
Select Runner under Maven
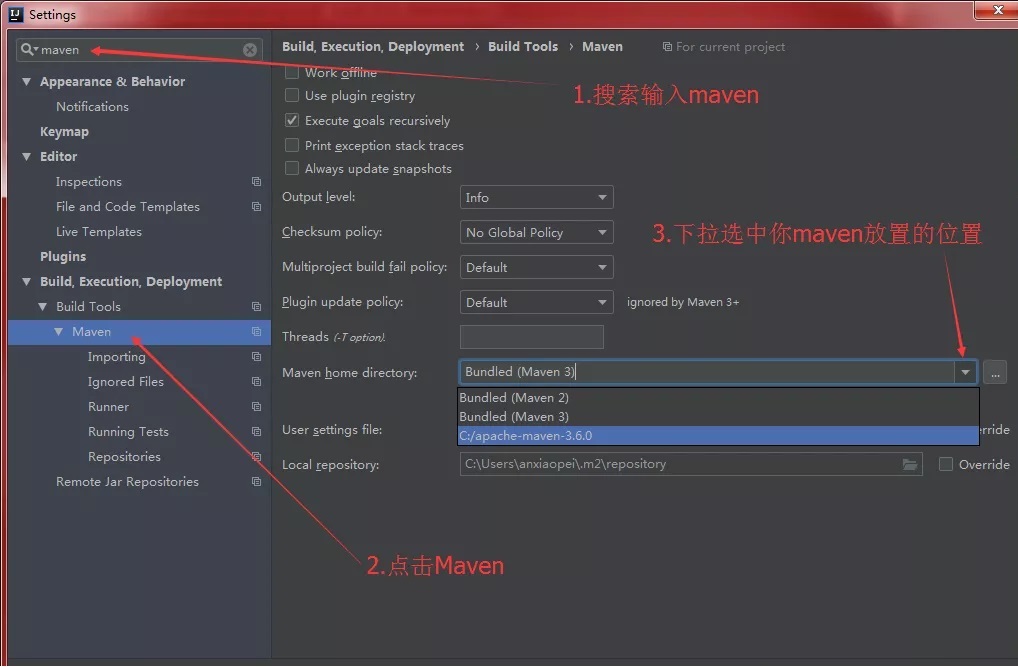[108, 407]
